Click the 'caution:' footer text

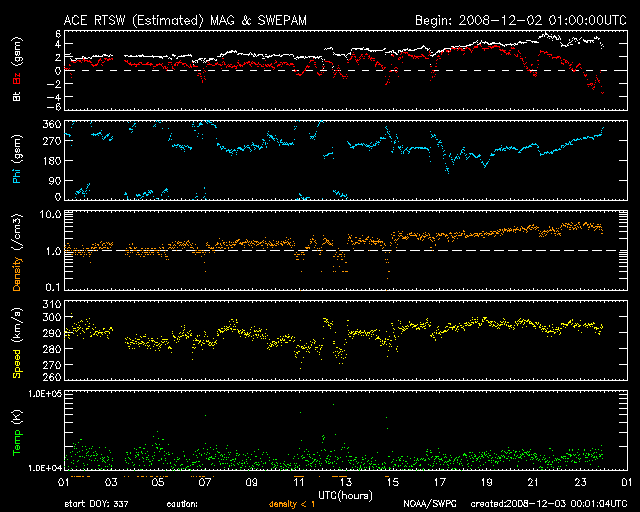[x=182, y=504]
